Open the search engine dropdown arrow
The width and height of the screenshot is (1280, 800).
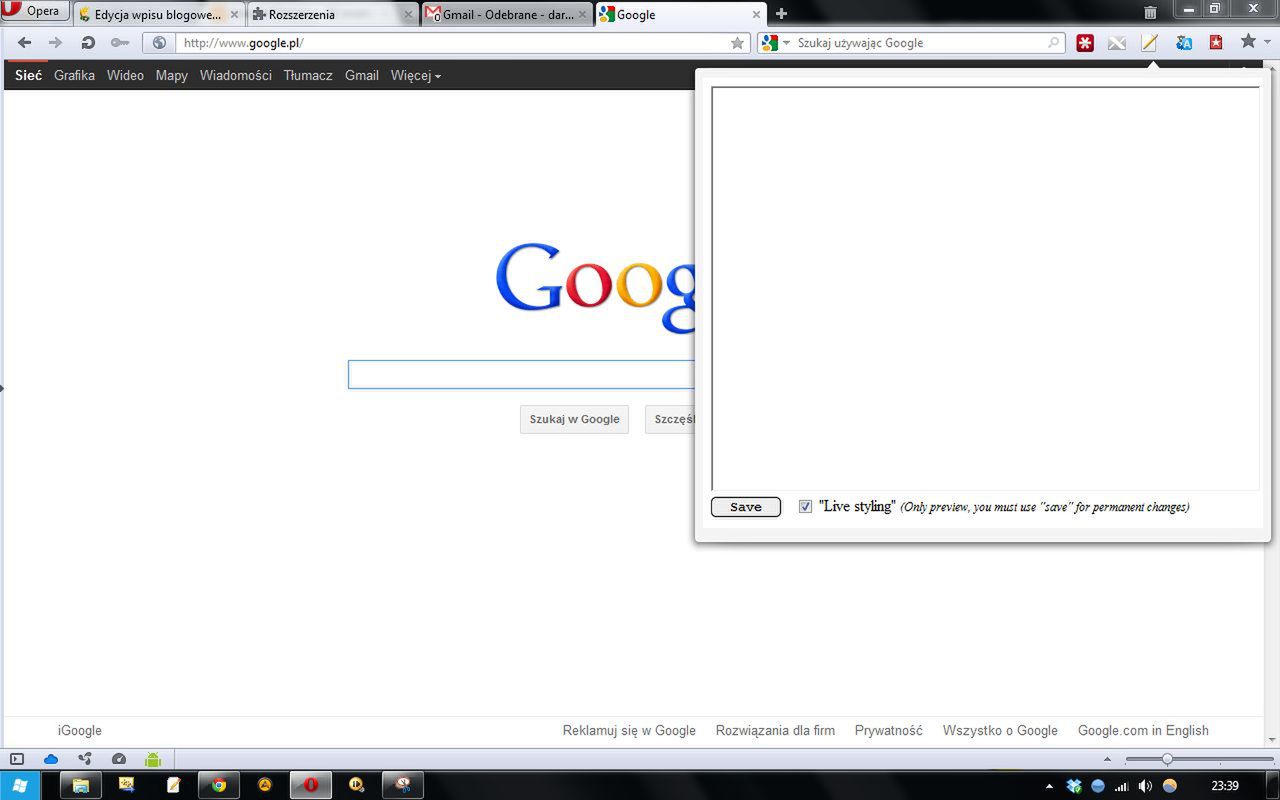point(786,43)
